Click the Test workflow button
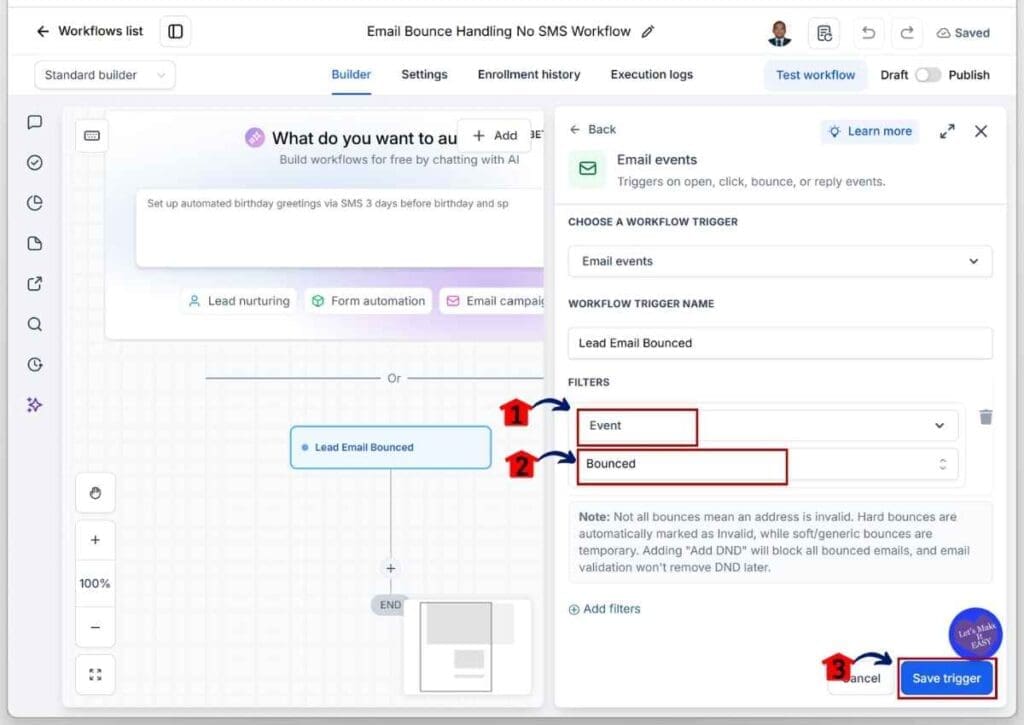 [x=815, y=75]
